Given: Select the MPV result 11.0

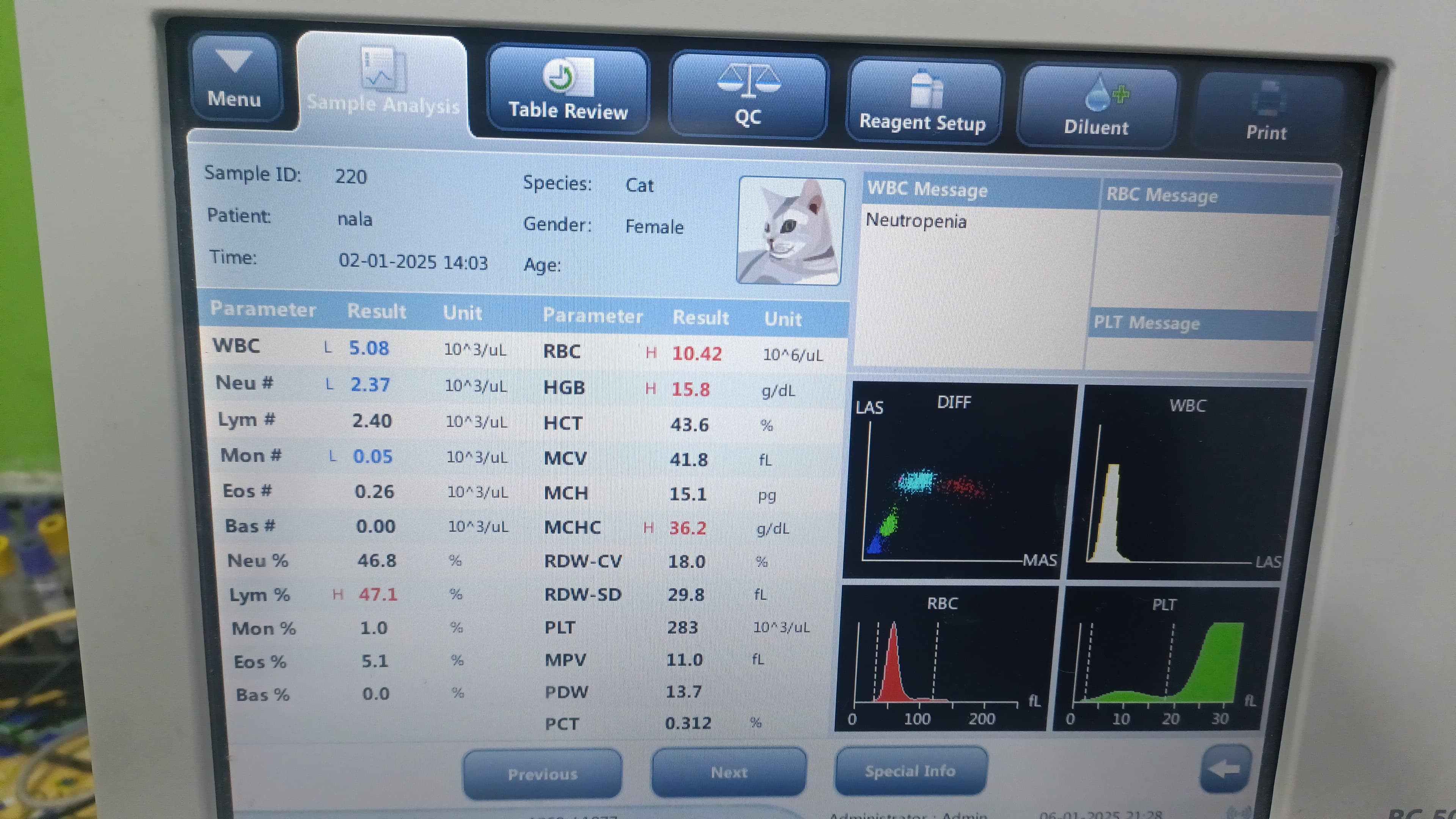Looking at the screenshot, I should tap(684, 660).
